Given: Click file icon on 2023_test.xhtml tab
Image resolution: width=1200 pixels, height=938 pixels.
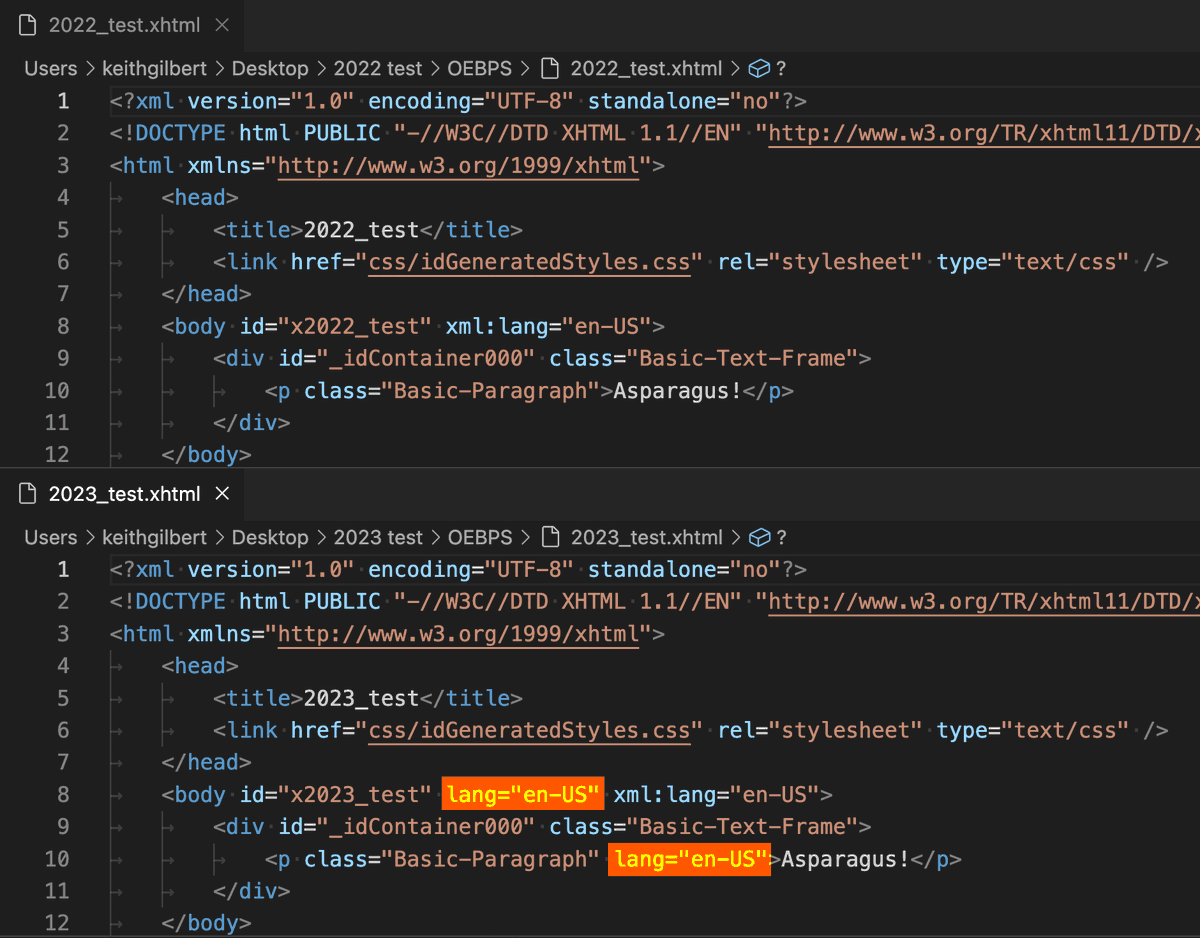Looking at the screenshot, I should 27,494.
